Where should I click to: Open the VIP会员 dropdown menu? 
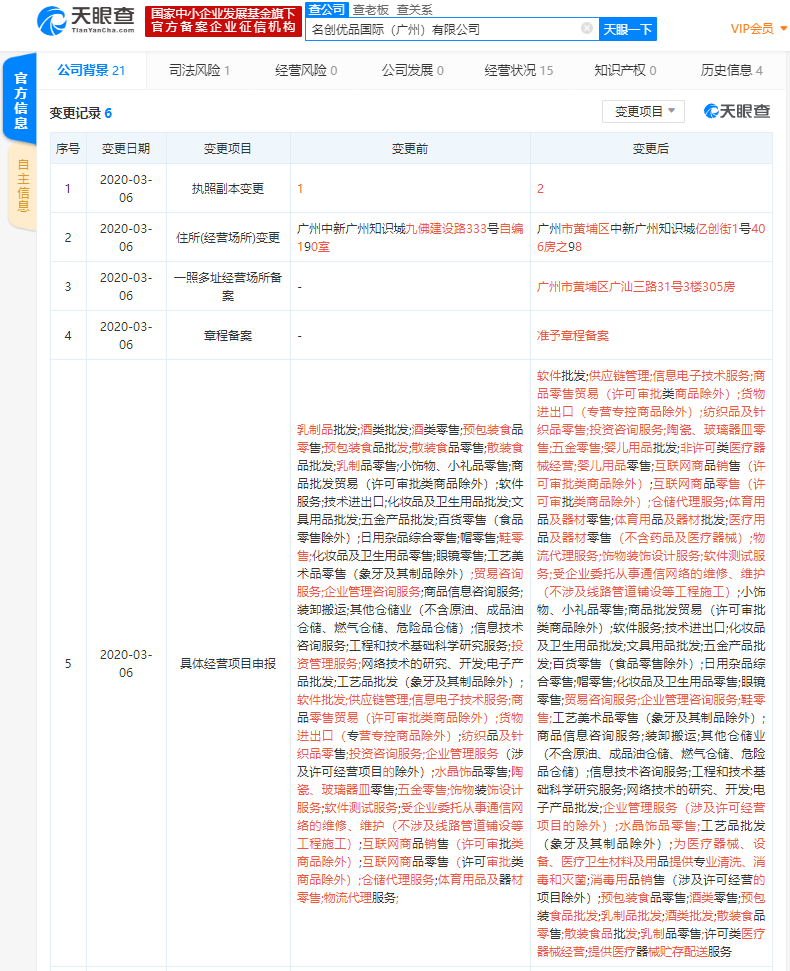(758, 28)
